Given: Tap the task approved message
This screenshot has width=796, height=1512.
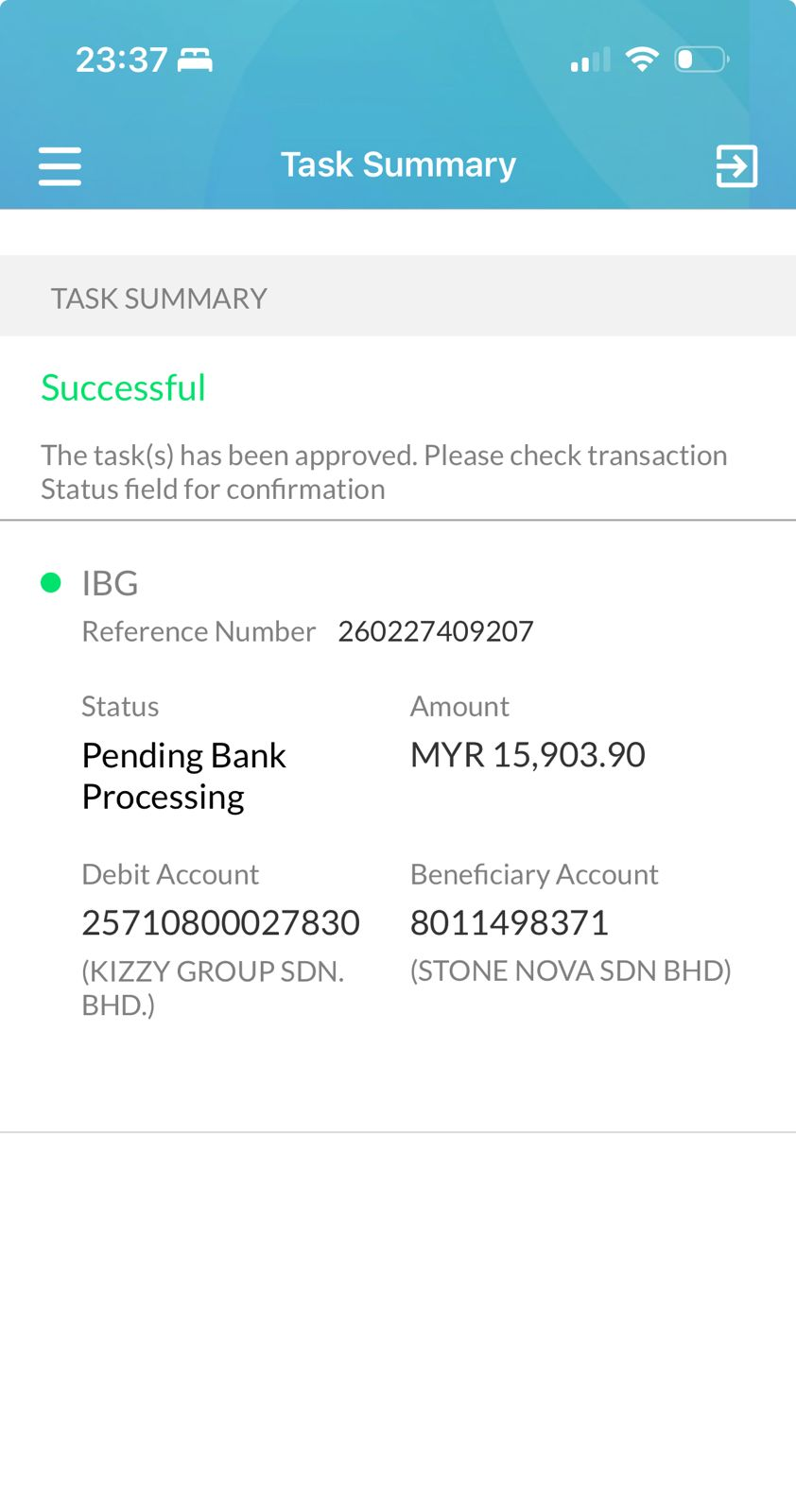Looking at the screenshot, I should (x=383, y=472).
